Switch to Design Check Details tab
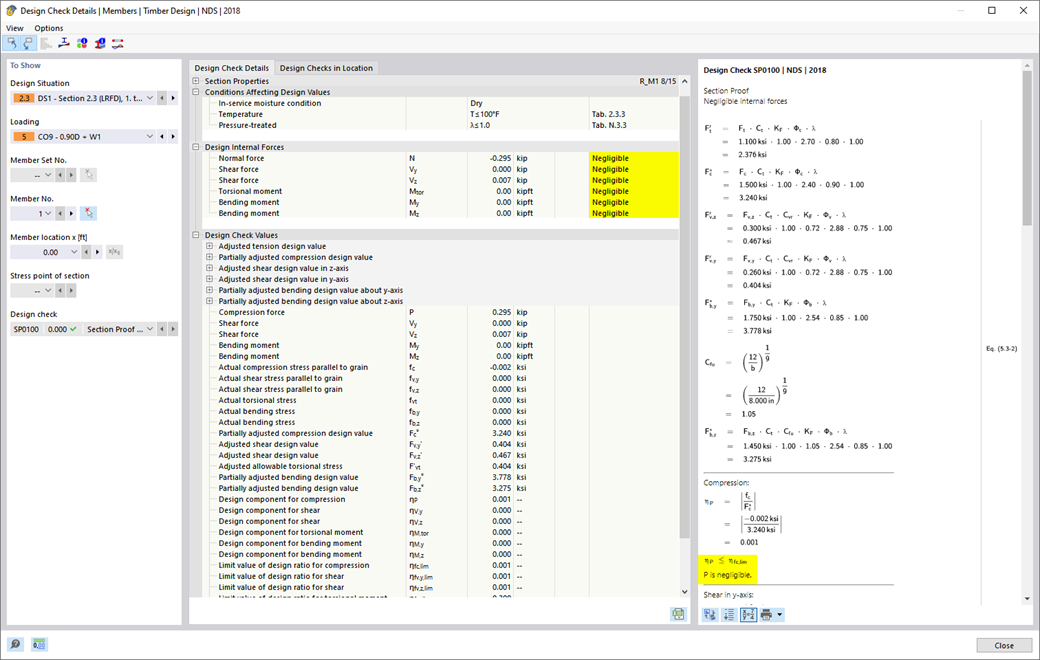This screenshot has width=1040, height=660. (231, 68)
